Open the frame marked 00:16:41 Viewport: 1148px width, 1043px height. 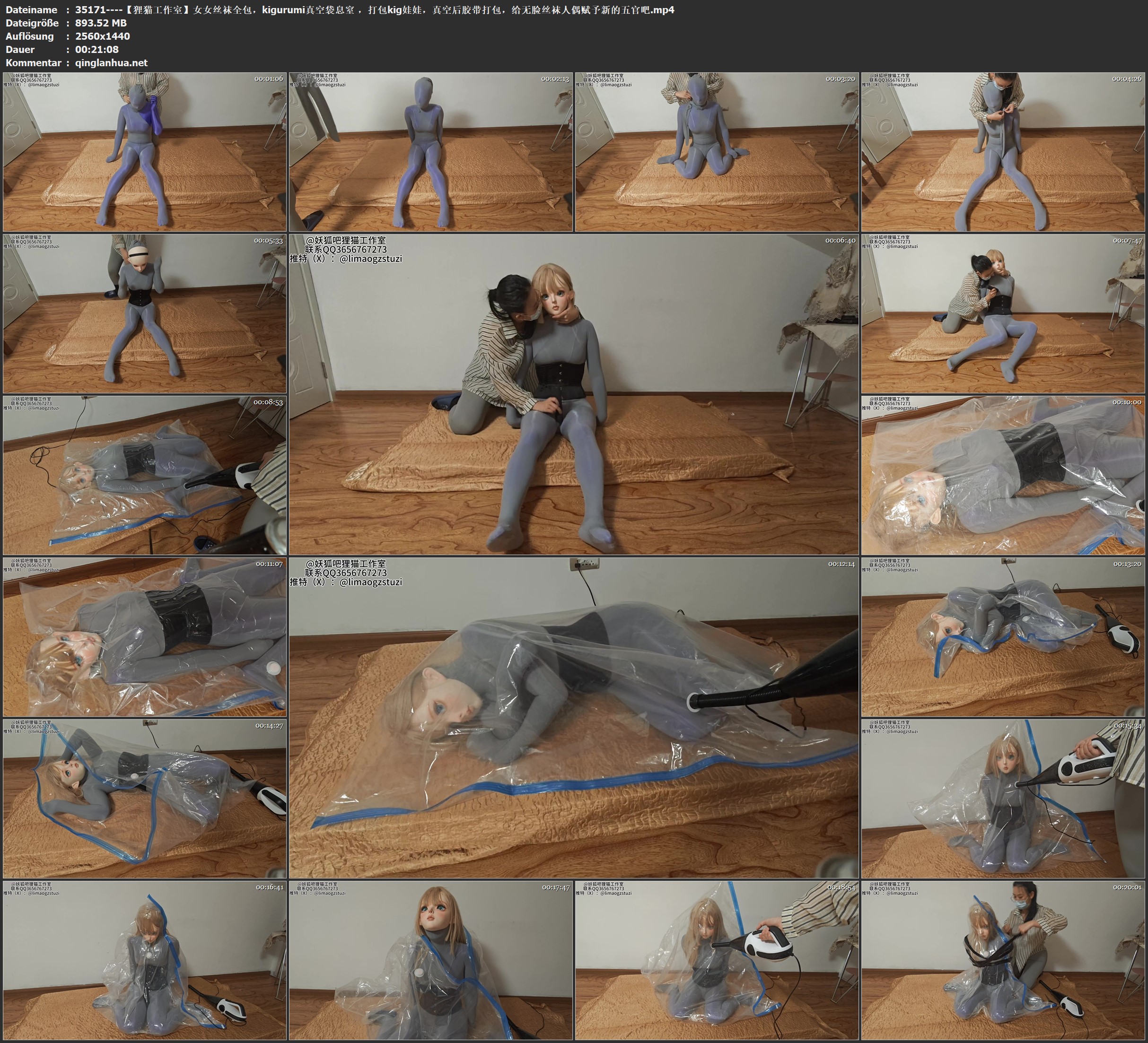(145, 960)
